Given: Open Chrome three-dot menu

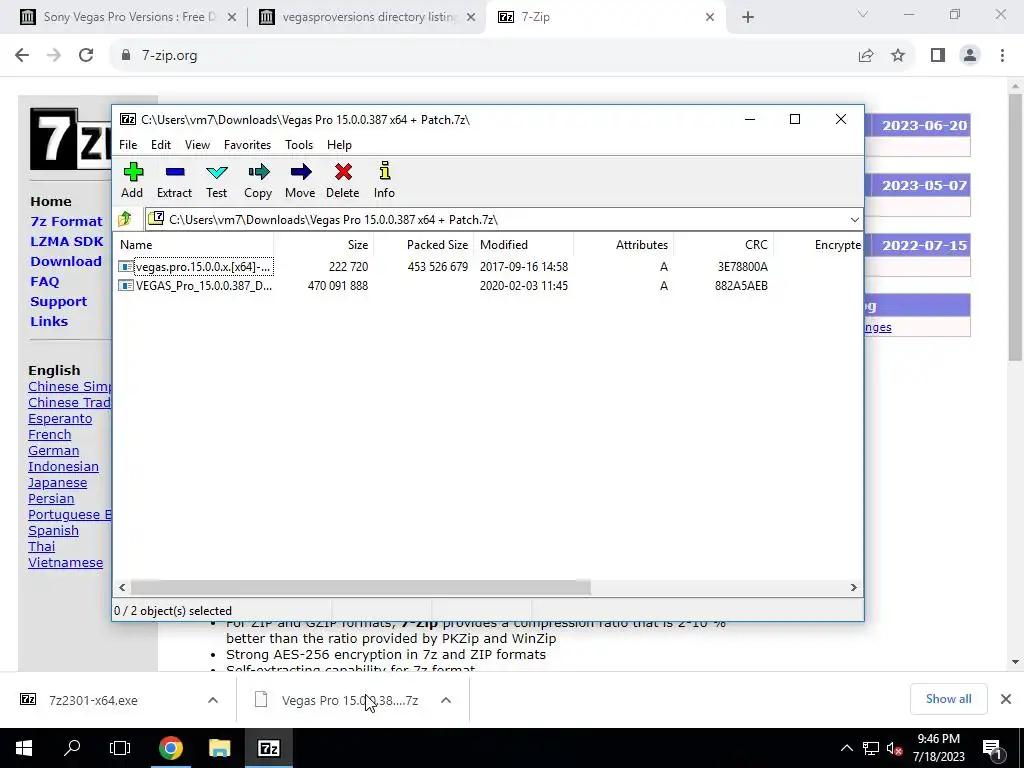Looking at the screenshot, I should pos(1002,56).
